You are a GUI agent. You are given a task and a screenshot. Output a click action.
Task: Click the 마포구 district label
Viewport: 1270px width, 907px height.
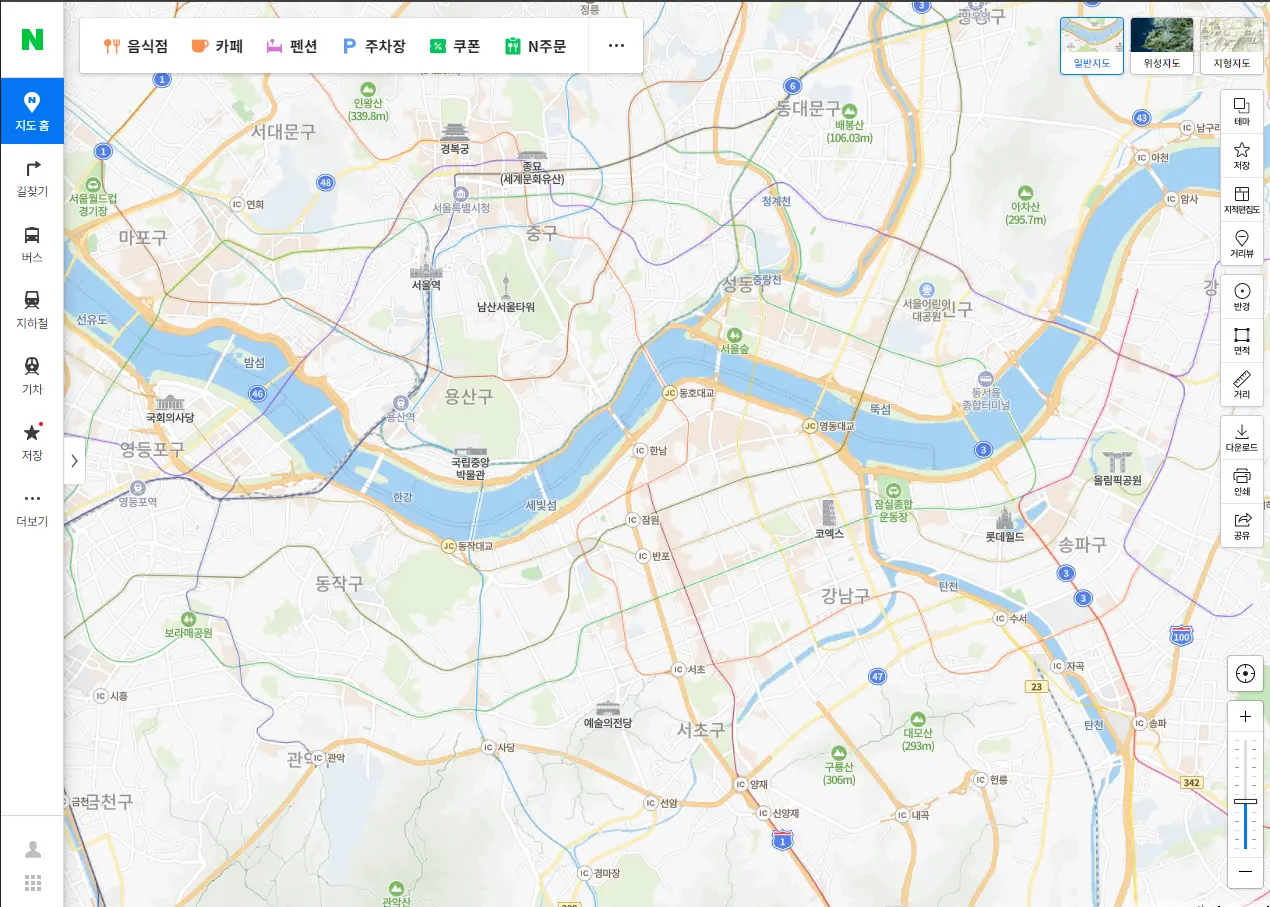pos(143,238)
